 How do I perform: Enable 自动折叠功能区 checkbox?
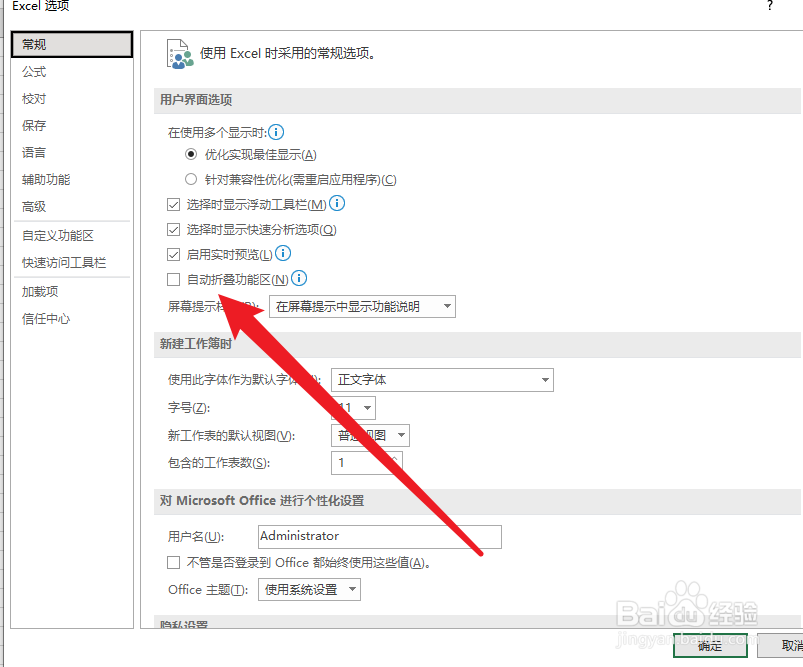coord(174,279)
